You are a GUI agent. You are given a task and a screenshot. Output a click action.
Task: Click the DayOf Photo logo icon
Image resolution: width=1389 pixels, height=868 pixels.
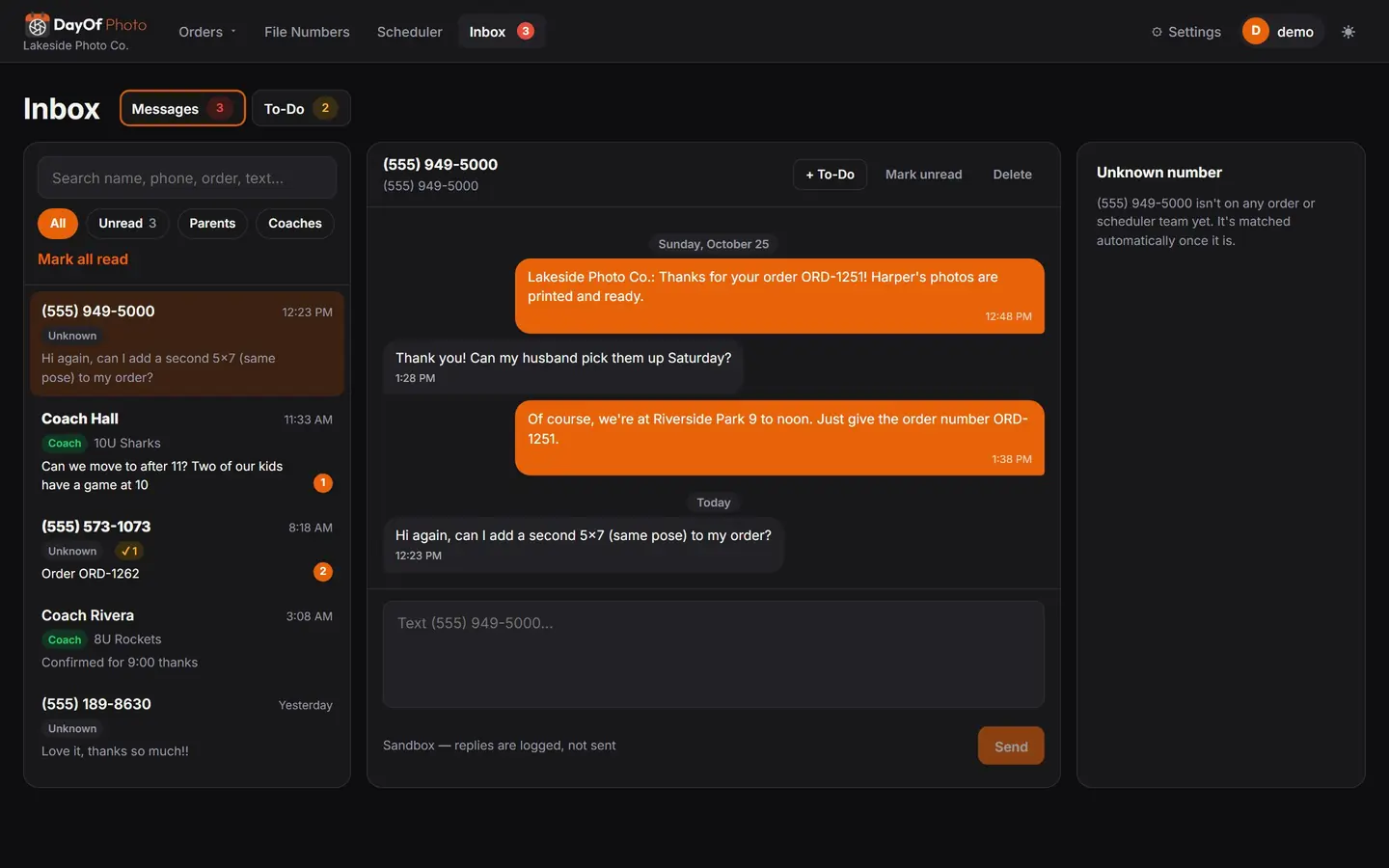pos(37,24)
